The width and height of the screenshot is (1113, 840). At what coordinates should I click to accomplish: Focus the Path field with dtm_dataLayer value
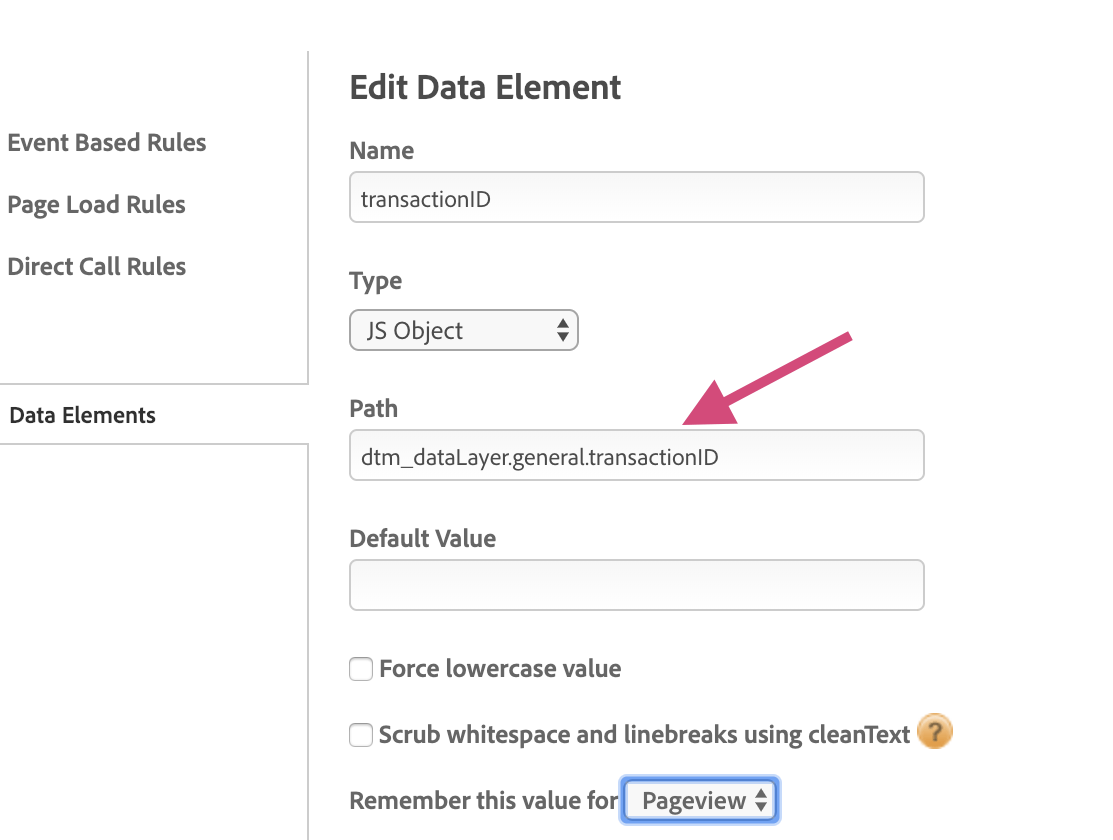636,456
